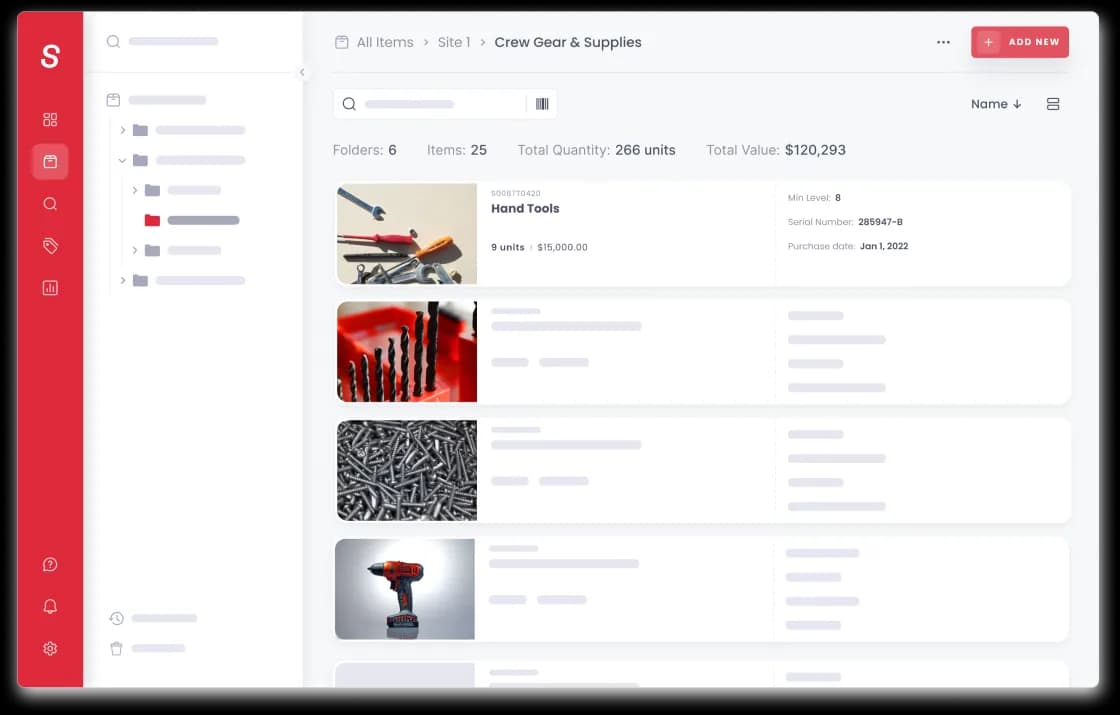The image size is (1120, 715).
Task: Click the Min Level 8 value
Action: coord(838,198)
